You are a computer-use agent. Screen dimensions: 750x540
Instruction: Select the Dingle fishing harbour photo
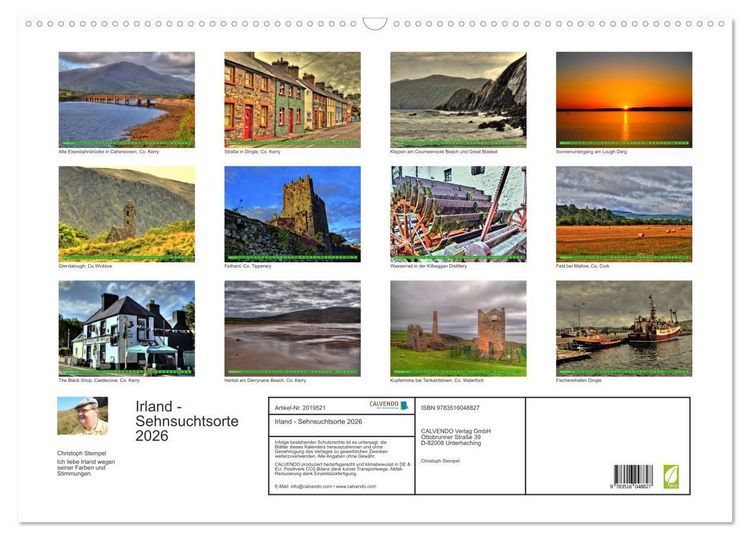tap(624, 328)
